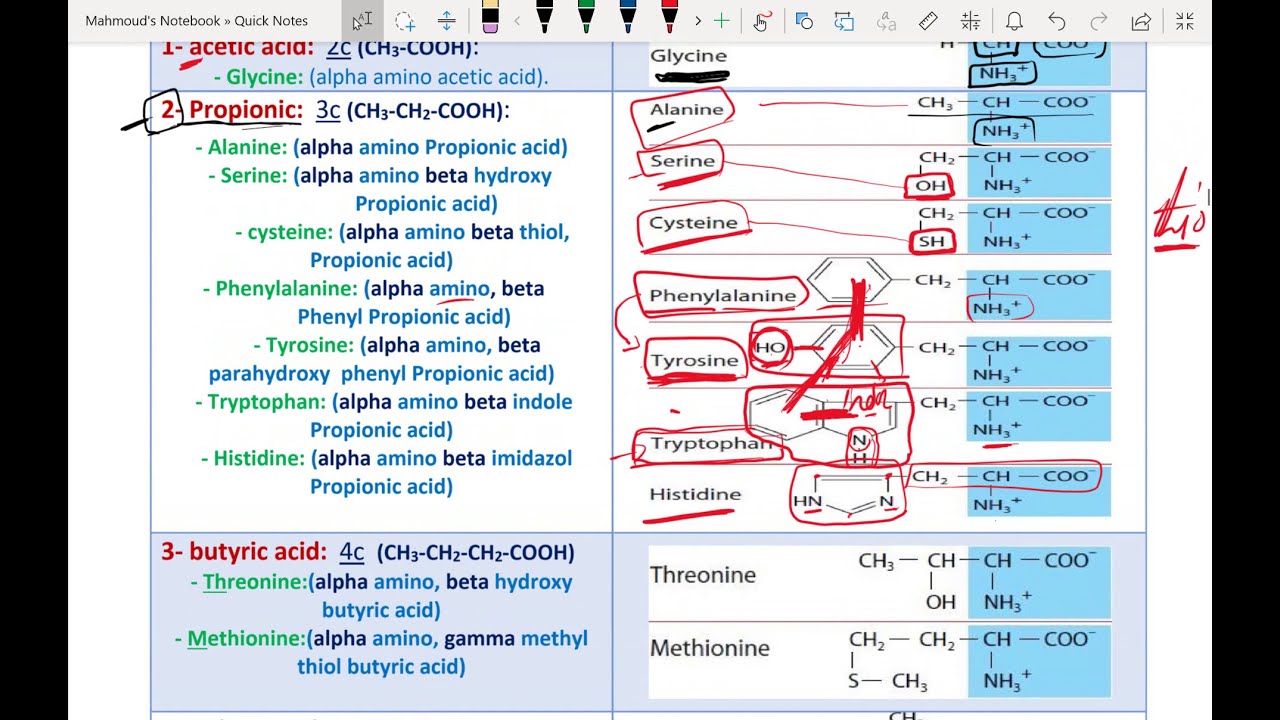Open the Shapes tool

804,21
